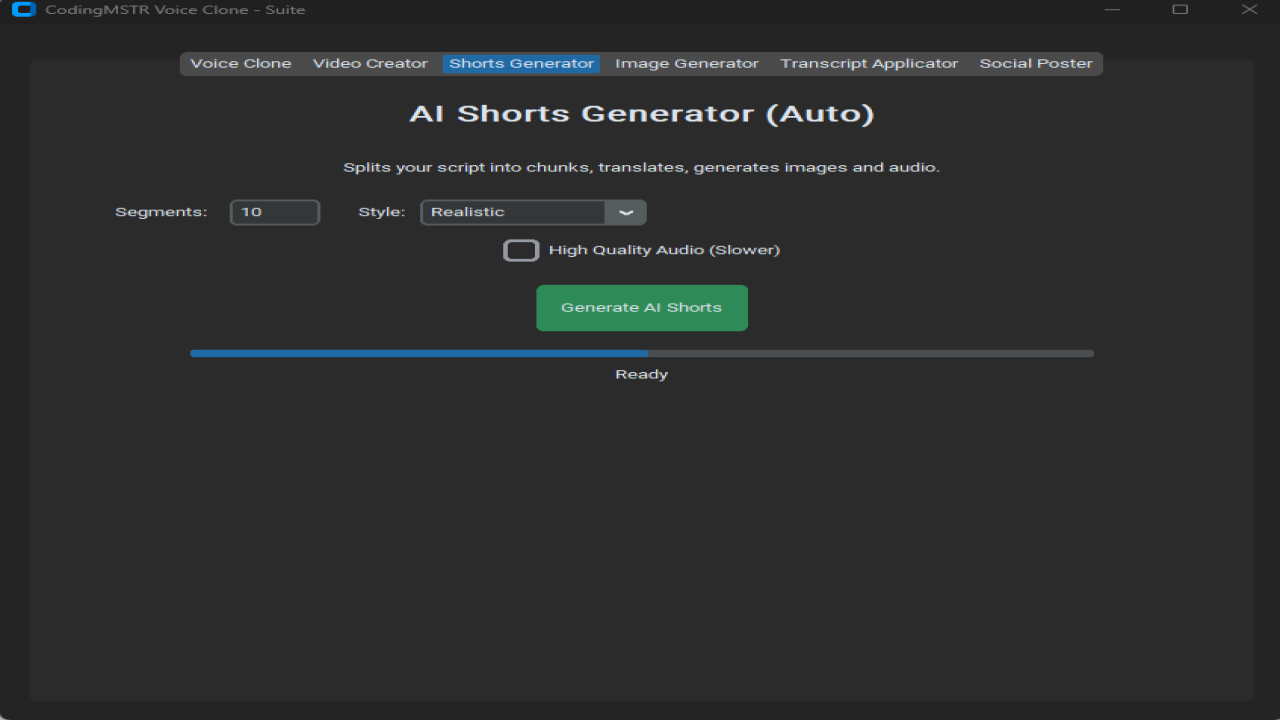
Task: Click the High Quality Audio (Slower) label
Action: tap(664, 250)
